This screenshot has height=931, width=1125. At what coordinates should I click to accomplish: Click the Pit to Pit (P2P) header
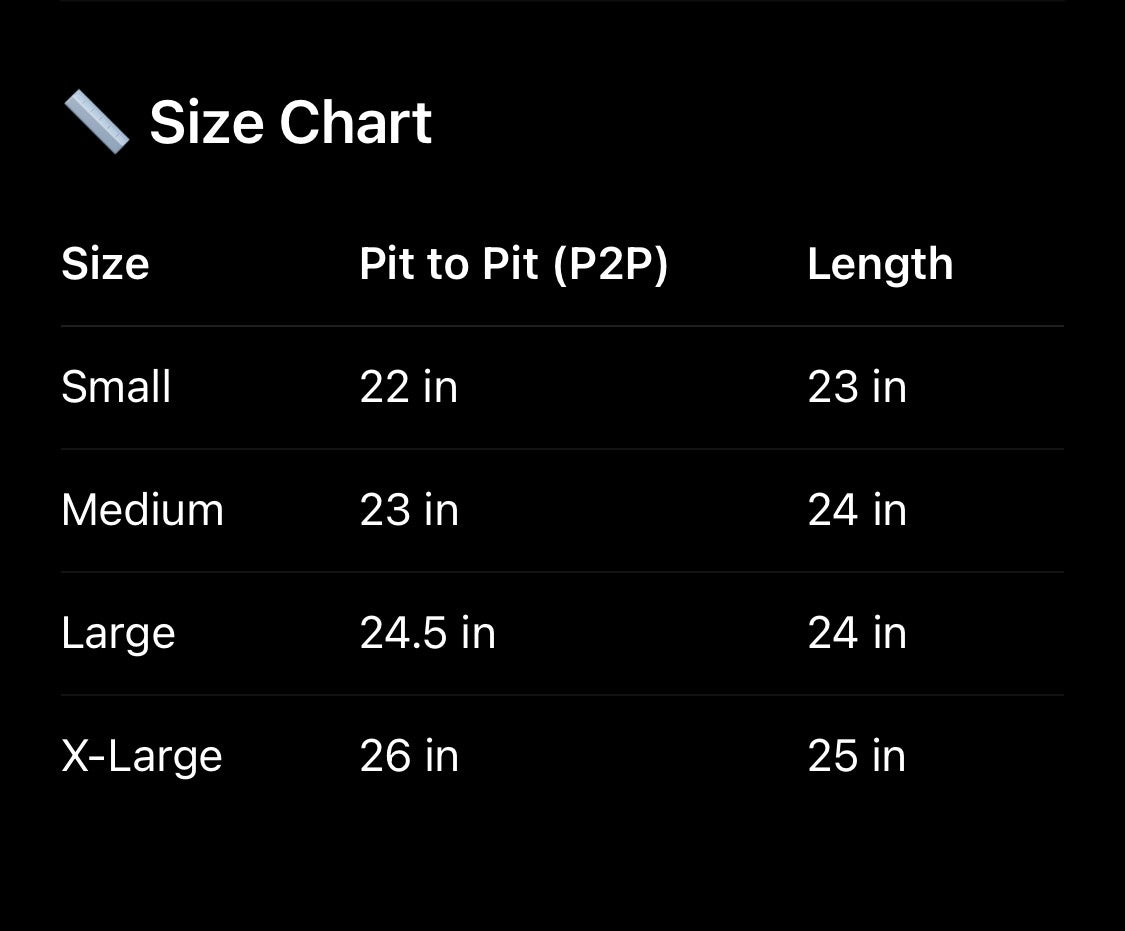point(513,264)
